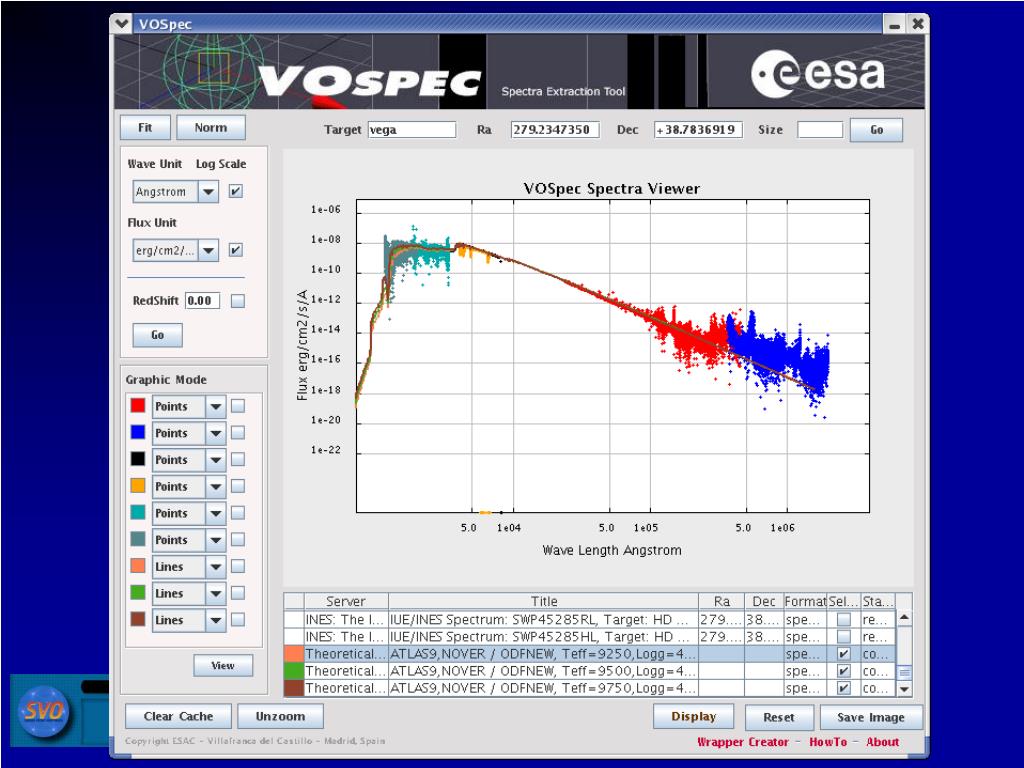Click the Server column header
This screenshot has height=768, width=1024.
pyautogui.click(x=346, y=601)
